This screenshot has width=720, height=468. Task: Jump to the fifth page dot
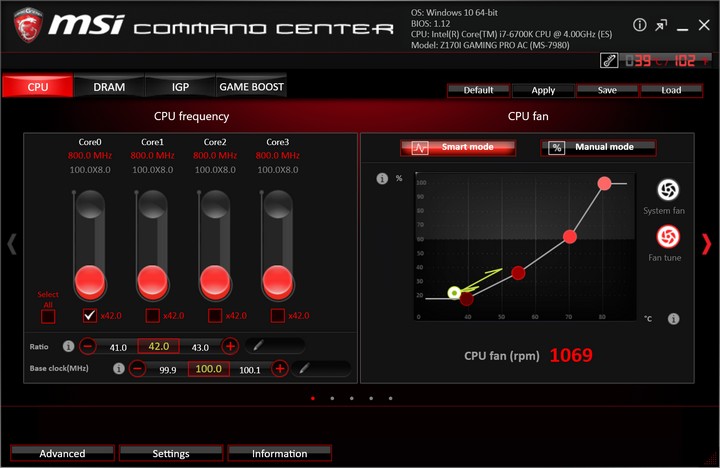[x=390, y=398]
